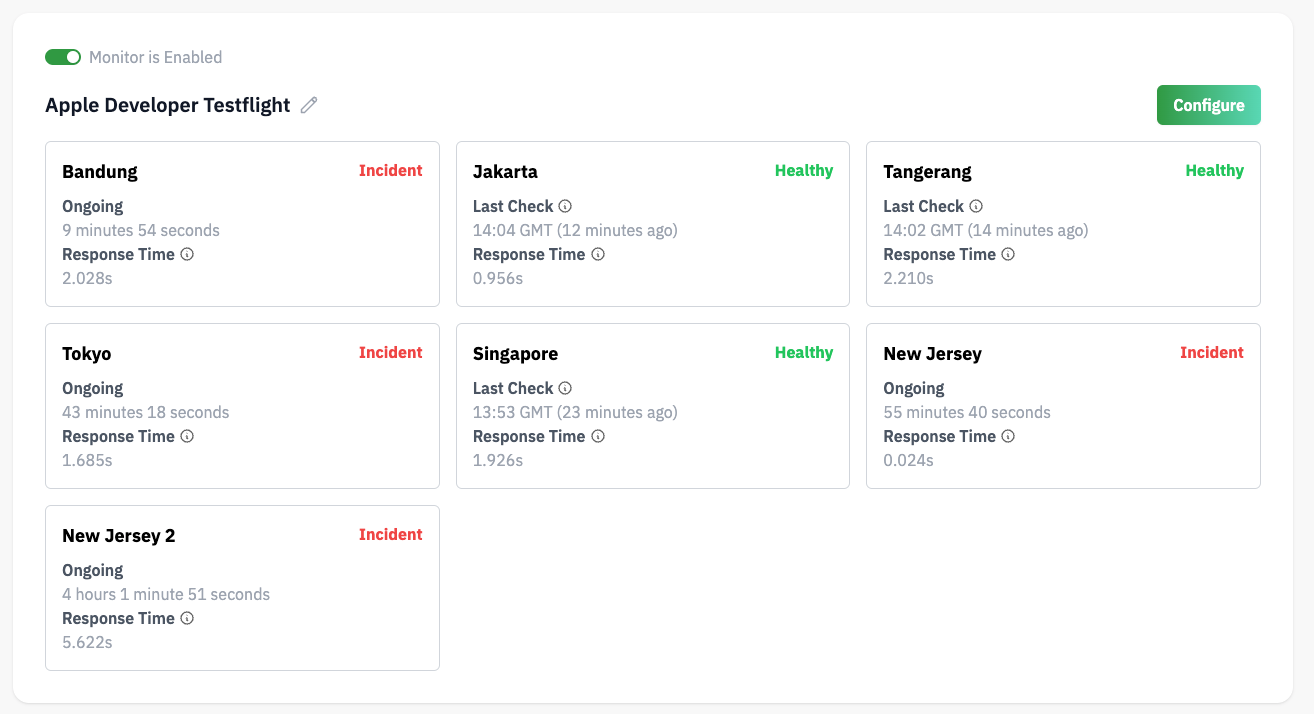Click the info icon next to Singapore Last Check
The image size is (1314, 714).
(565, 388)
